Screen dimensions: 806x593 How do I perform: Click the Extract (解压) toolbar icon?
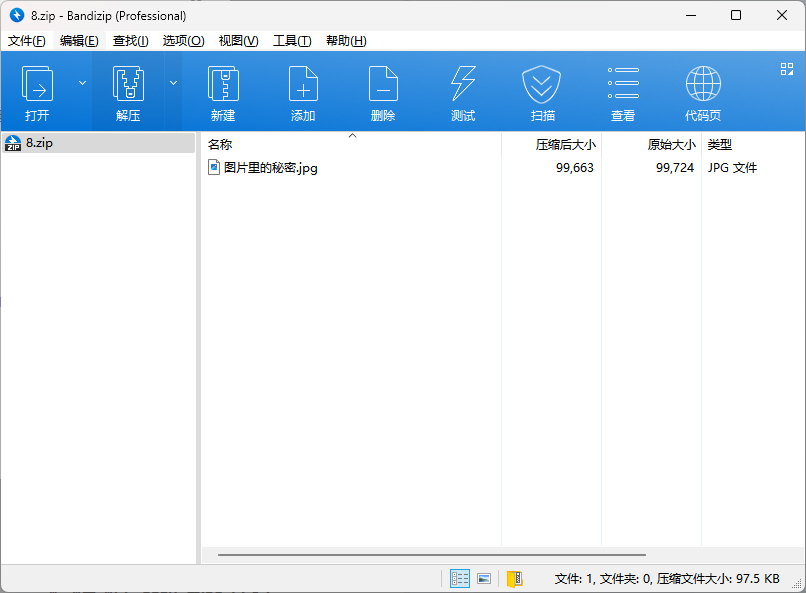[x=128, y=84]
